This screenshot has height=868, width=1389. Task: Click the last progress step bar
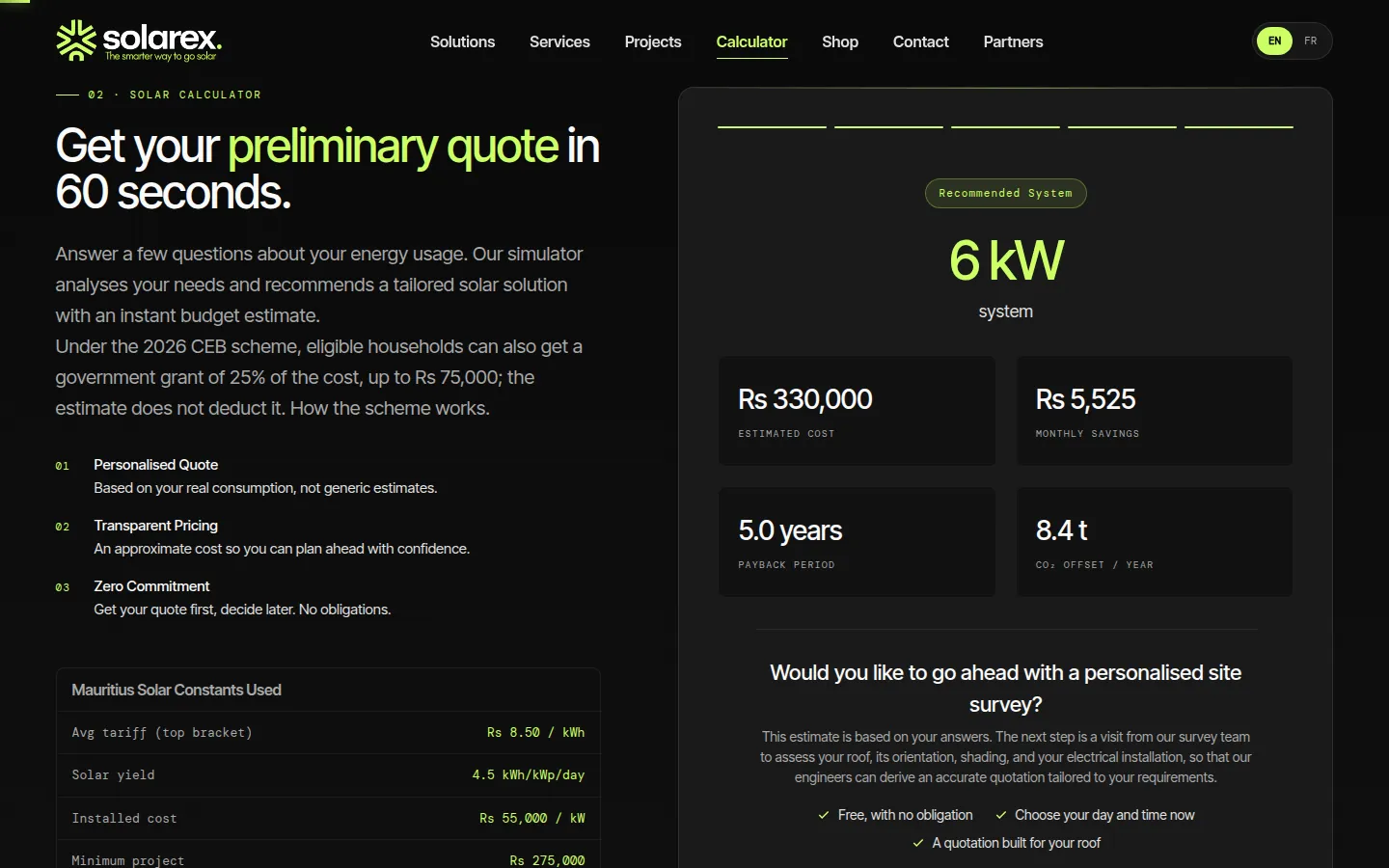point(1239,126)
